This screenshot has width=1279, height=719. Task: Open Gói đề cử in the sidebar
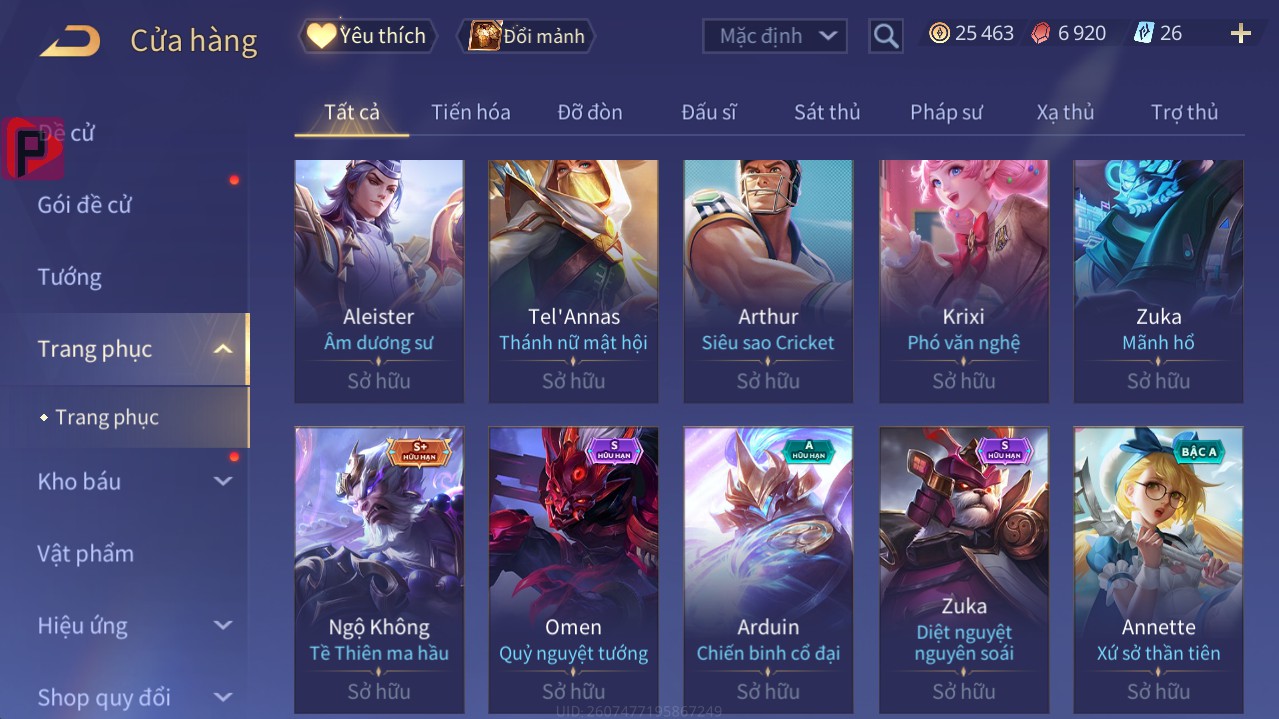click(85, 205)
